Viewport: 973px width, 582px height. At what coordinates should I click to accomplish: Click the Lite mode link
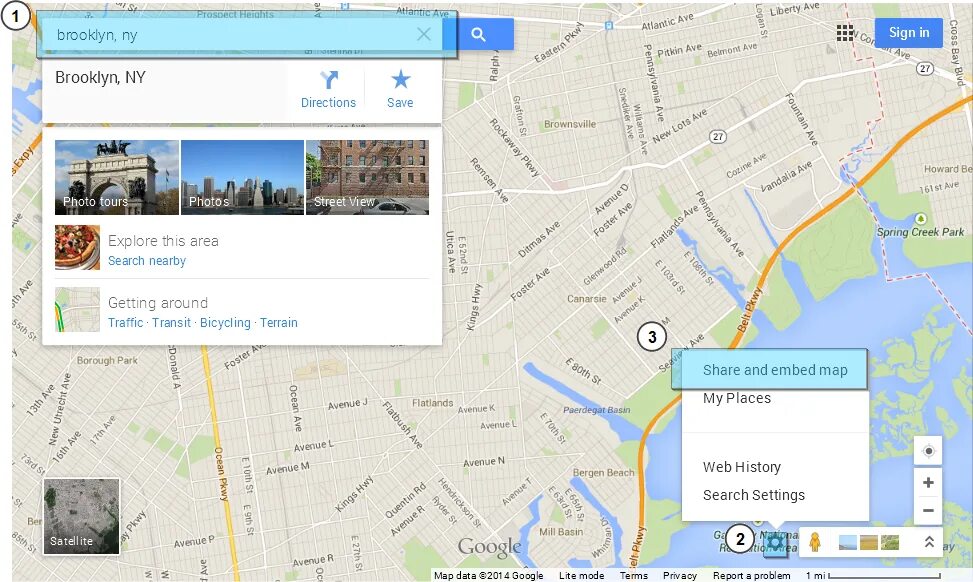click(x=581, y=575)
